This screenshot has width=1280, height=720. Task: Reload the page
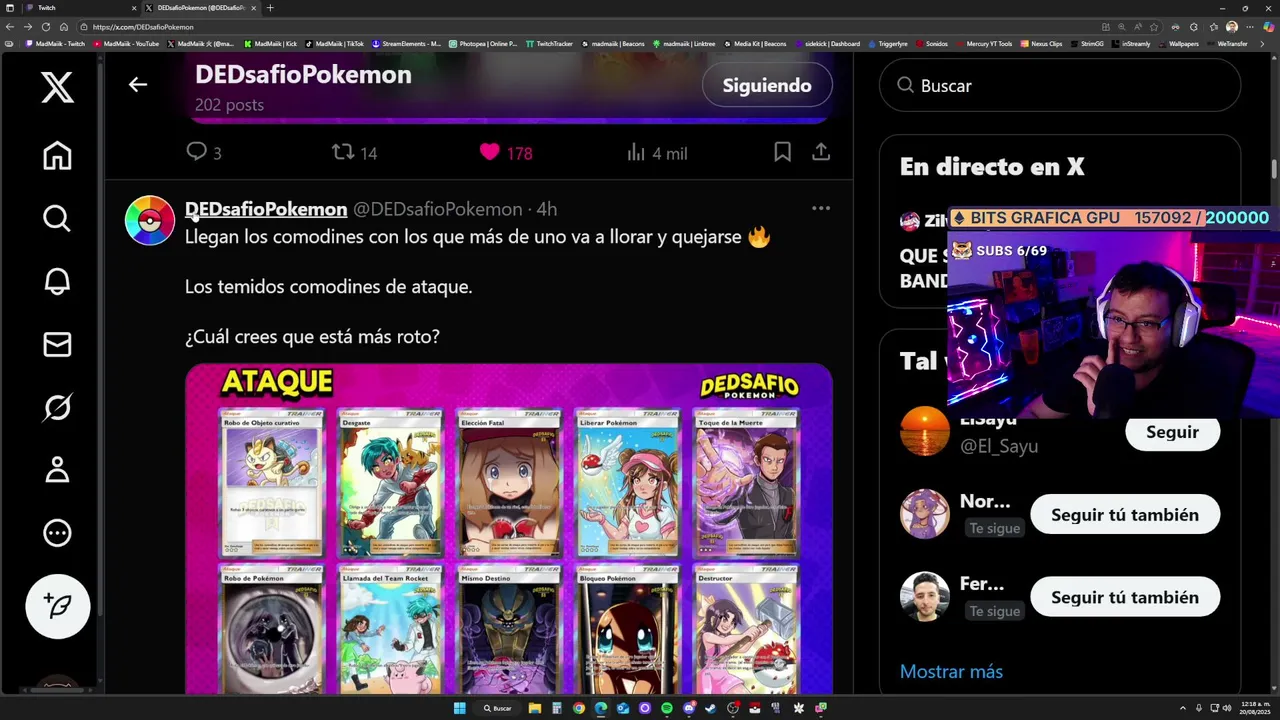[x=46, y=27]
